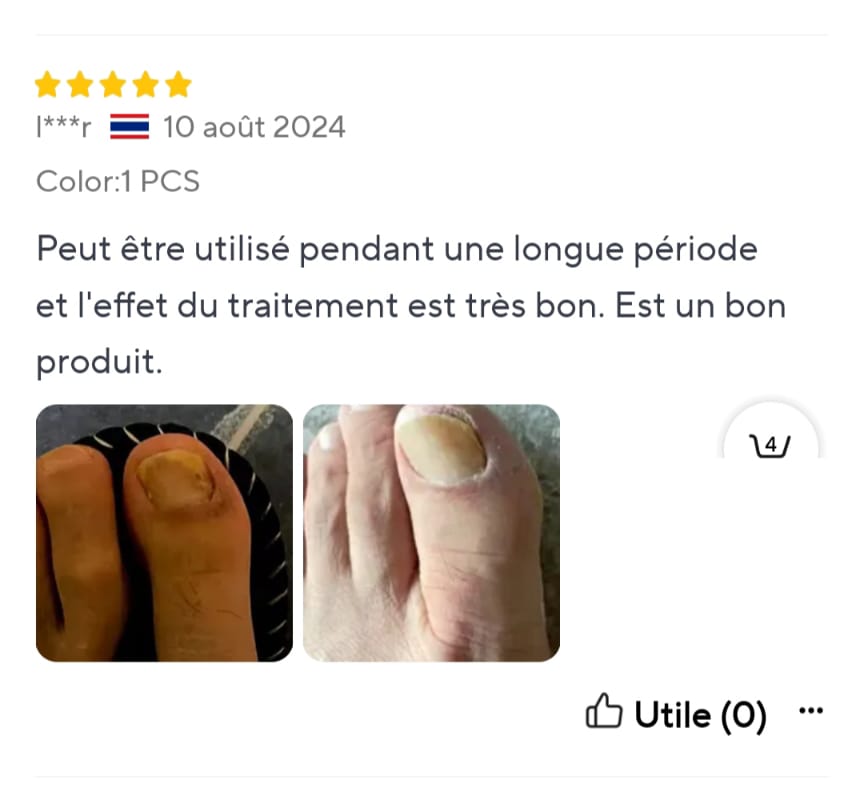Select the third rating star
The image size is (864, 804).
(113, 84)
